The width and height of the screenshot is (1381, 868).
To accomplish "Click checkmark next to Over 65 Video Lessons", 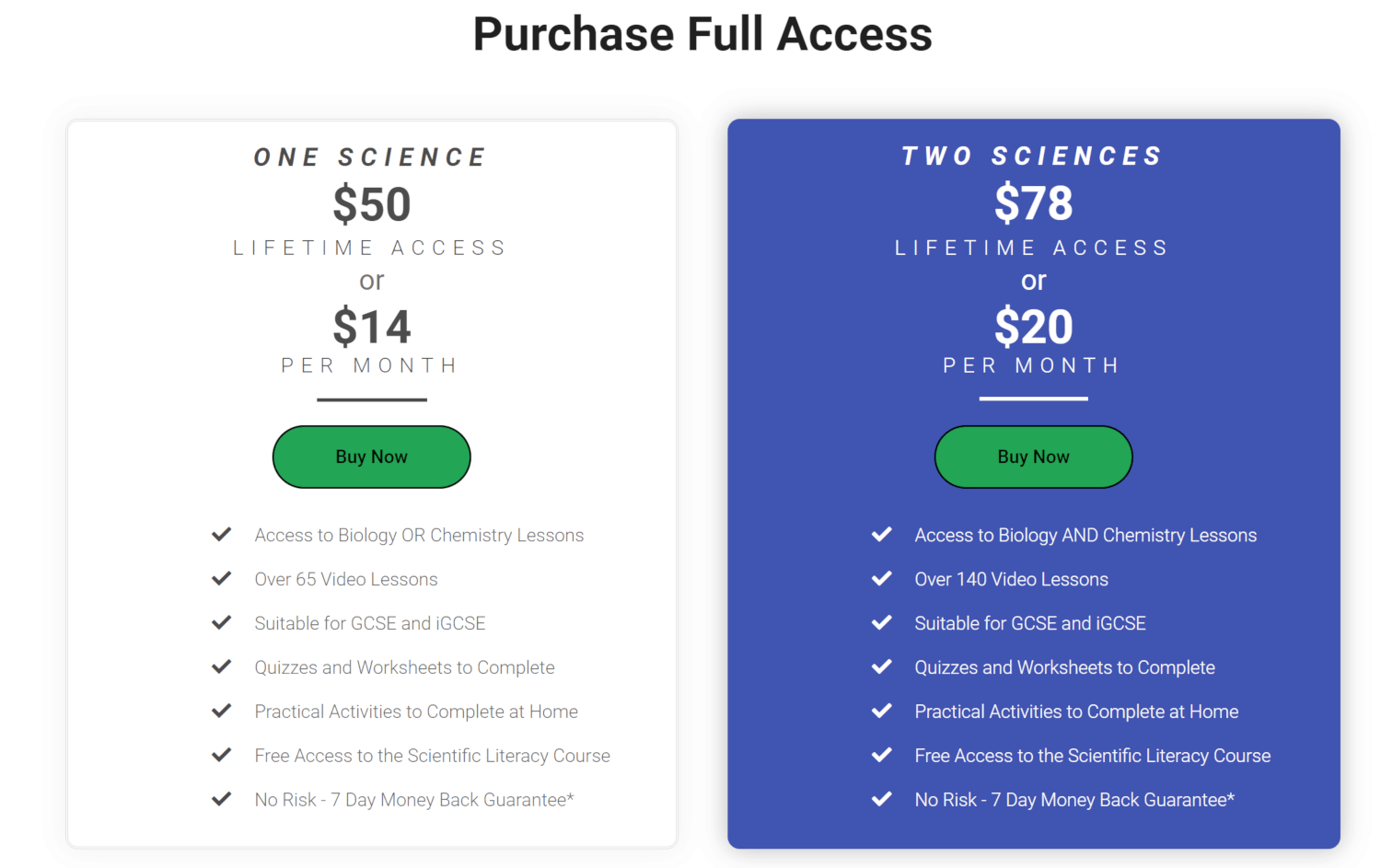I will coord(222,578).
